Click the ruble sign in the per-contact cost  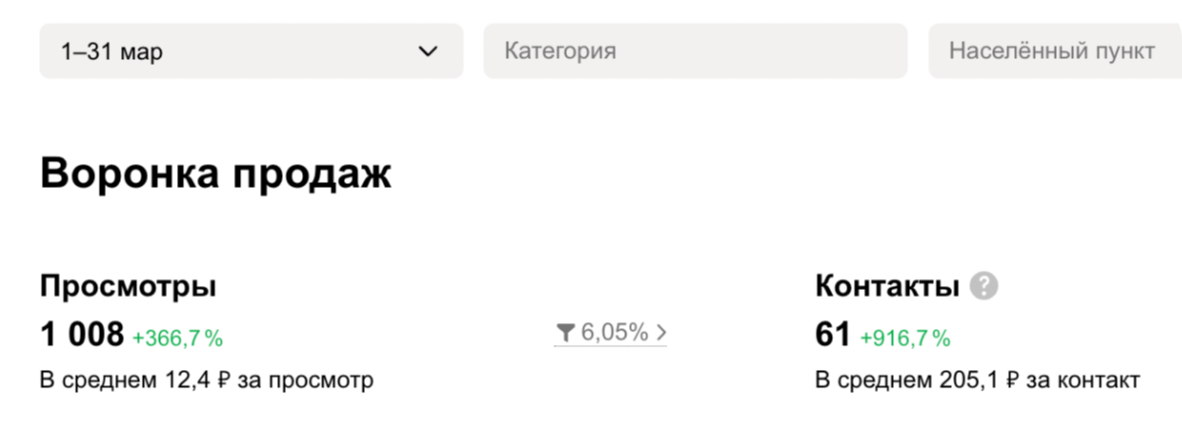(1013, 381)
